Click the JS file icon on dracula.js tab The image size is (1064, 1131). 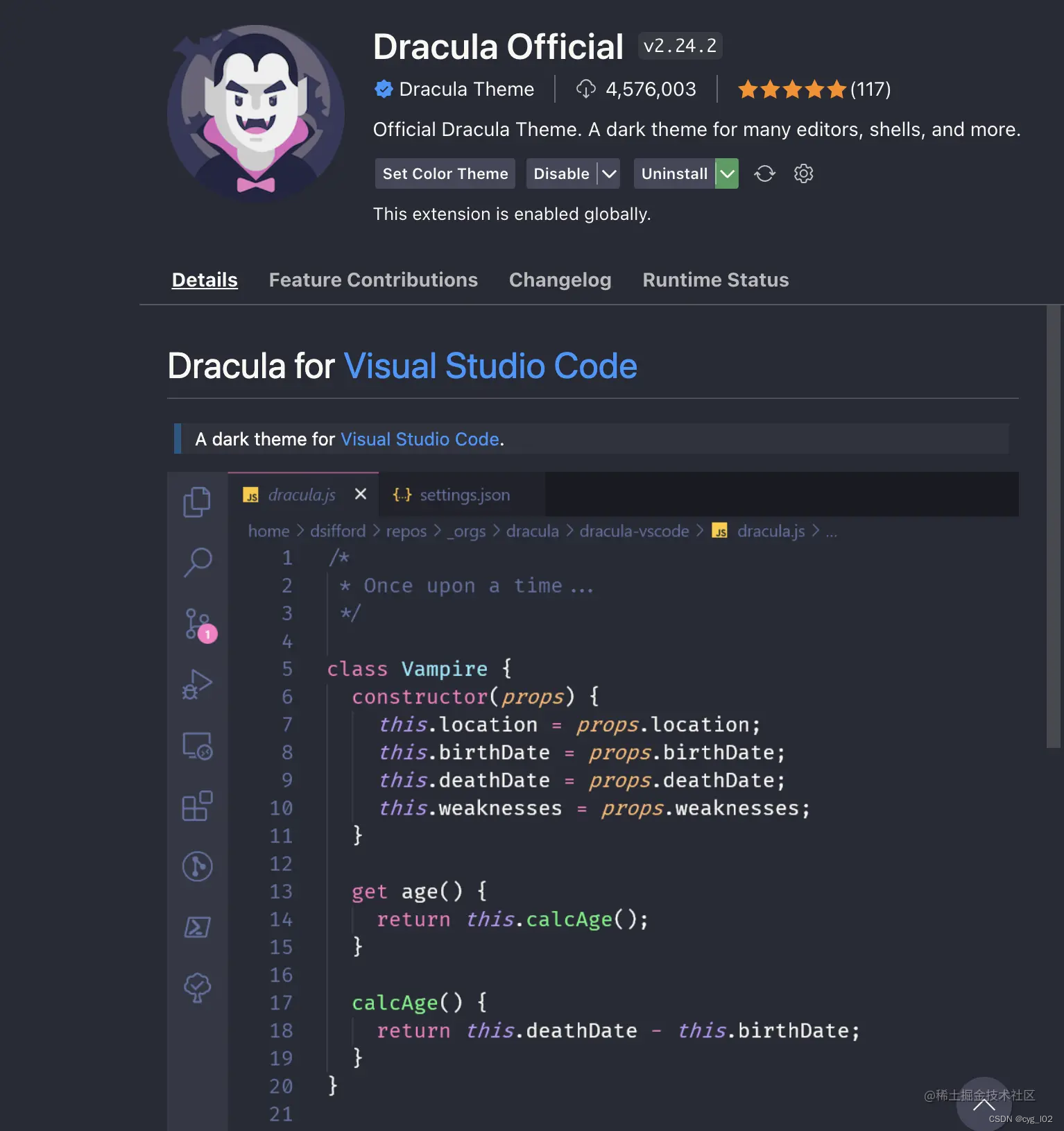250,495
